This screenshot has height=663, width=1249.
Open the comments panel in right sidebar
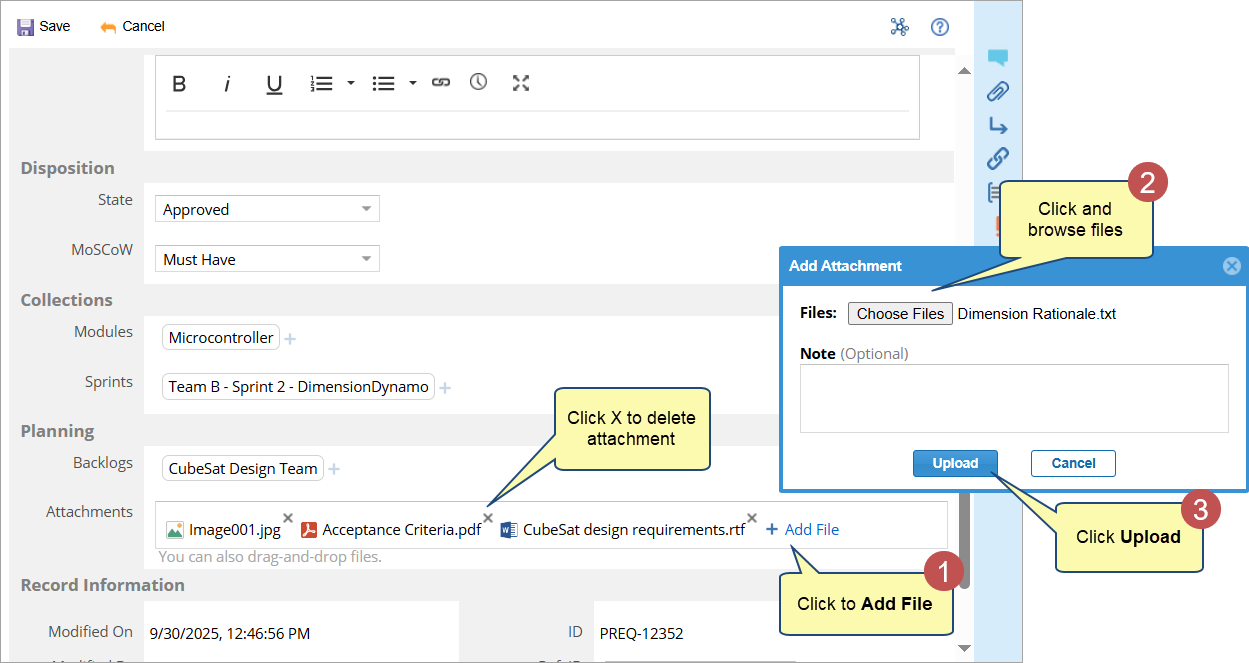tap(997, 58)
